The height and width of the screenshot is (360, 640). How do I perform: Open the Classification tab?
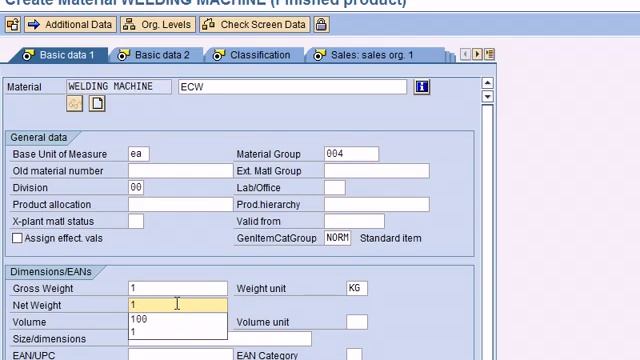point(253,55)
